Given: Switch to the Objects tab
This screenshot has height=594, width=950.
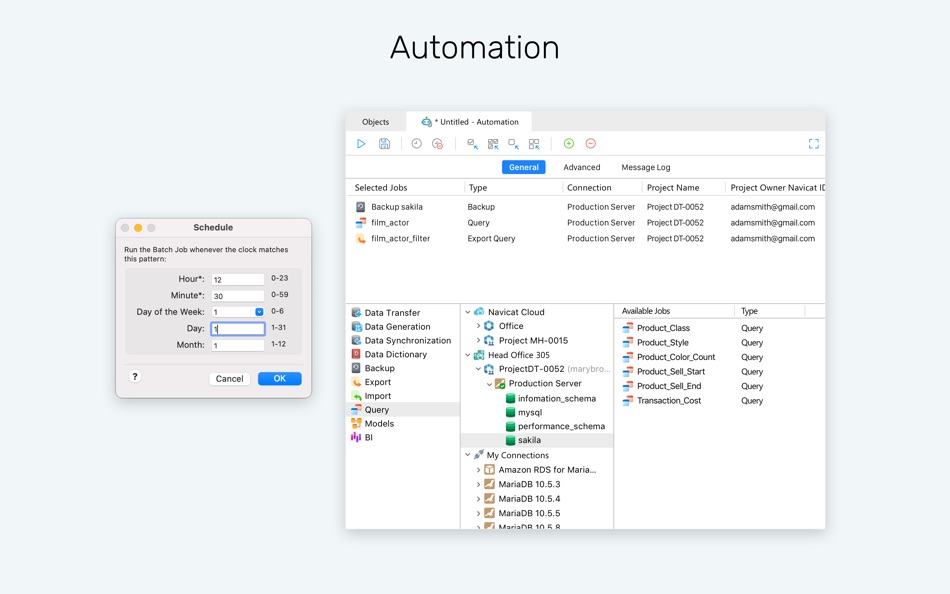Looking at the screenshot, I should 376,122.
